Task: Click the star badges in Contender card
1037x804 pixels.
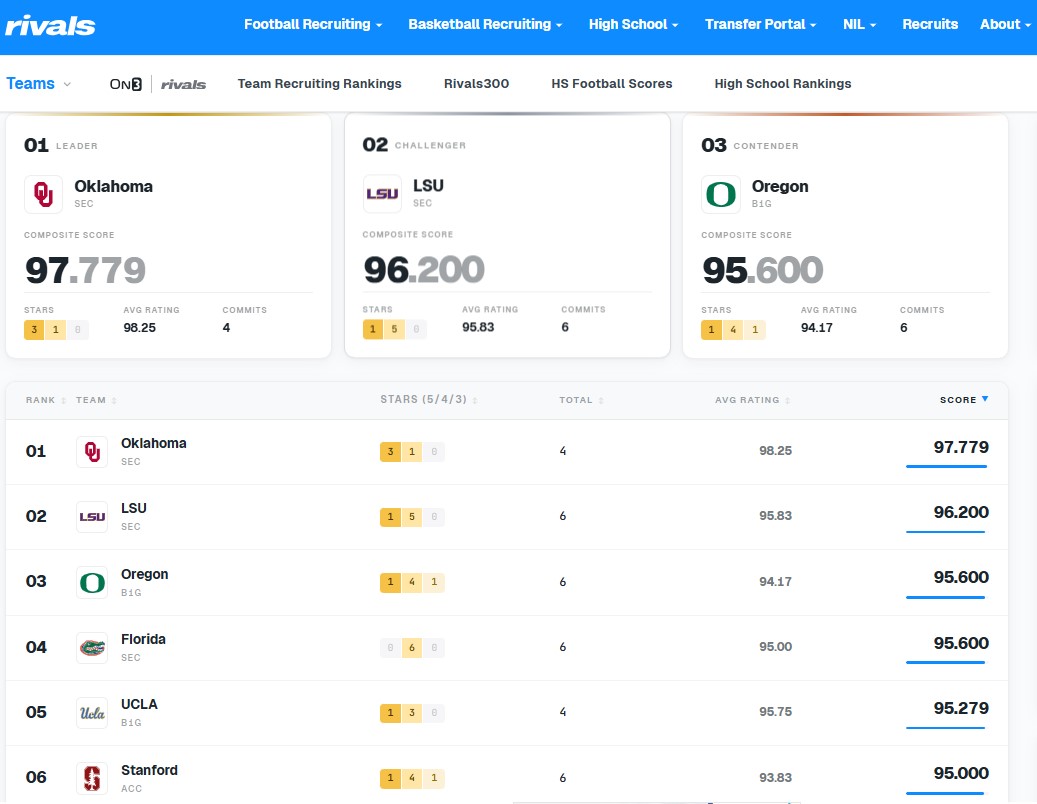Action: tap(733, 329)
